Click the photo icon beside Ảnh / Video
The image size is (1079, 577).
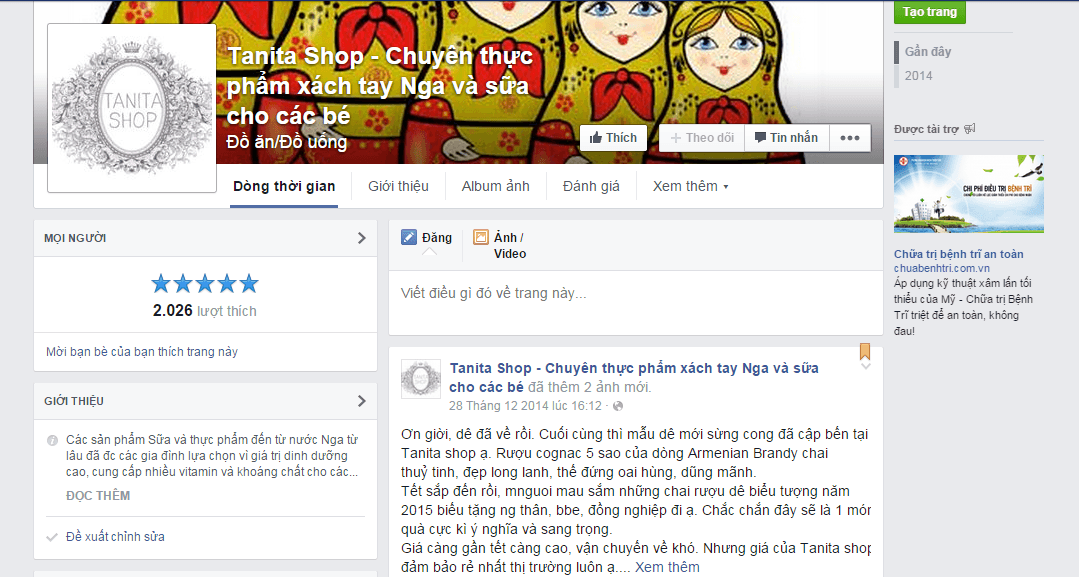click(480, 238)
